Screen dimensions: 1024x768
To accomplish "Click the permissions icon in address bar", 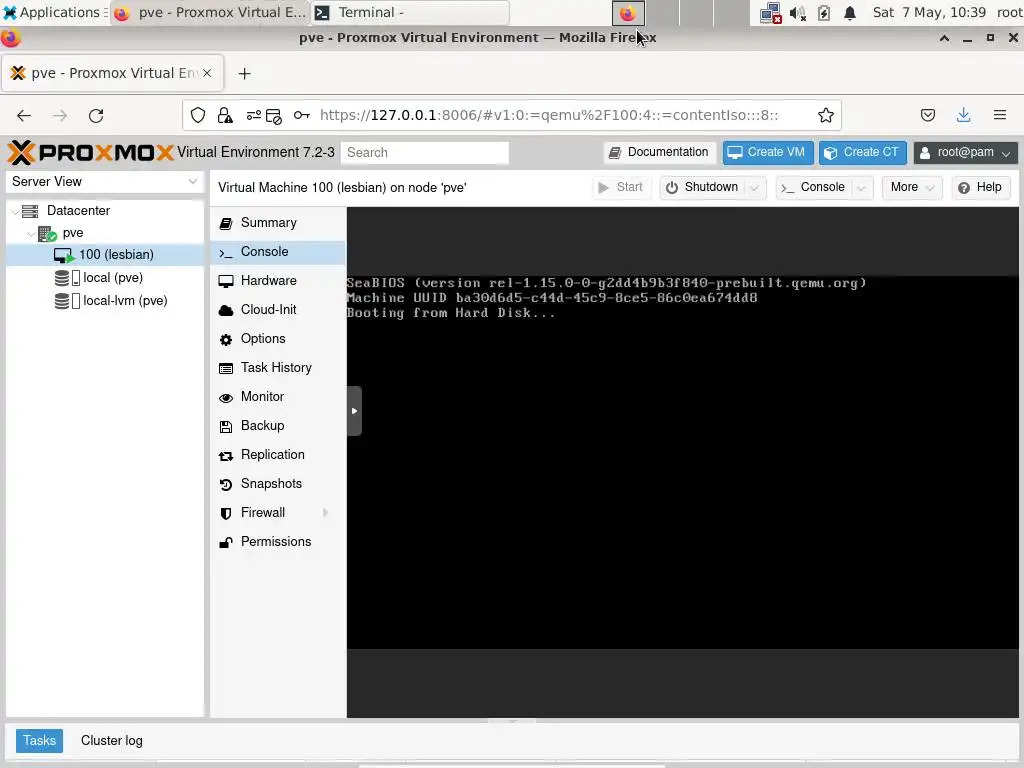I will 254,116.
